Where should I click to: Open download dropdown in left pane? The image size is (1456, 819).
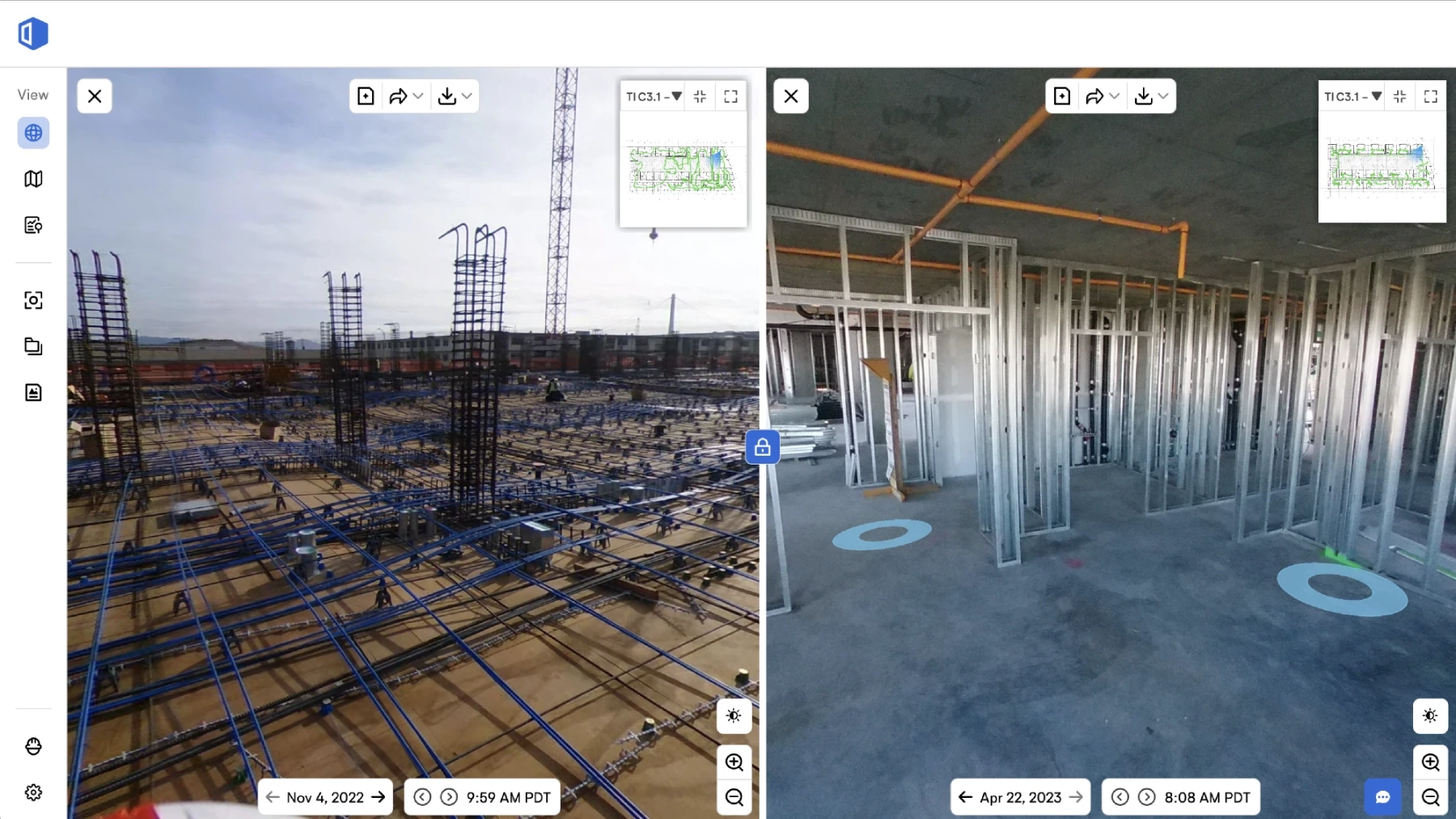[x=455, y=96]
